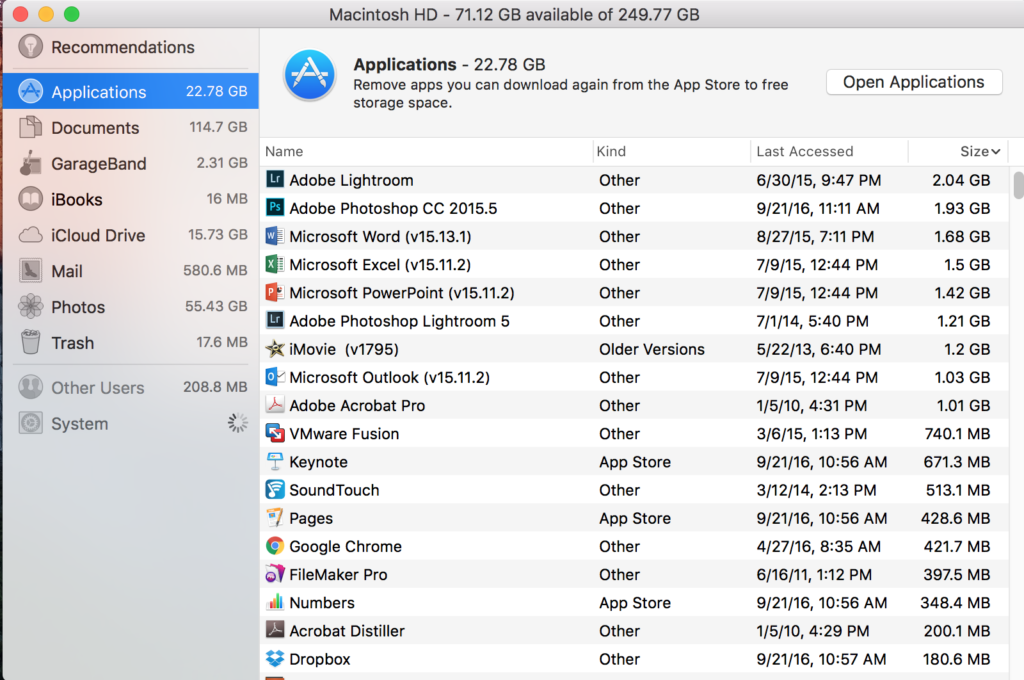Click the Documents sidebar icon
This screenshot has height=680, width=1024.
pos(31,127)
